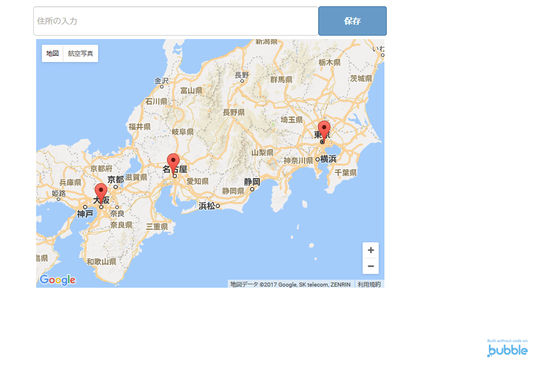
Task: Click the 和歌山県 prefecture label
Action: (101, 262)
